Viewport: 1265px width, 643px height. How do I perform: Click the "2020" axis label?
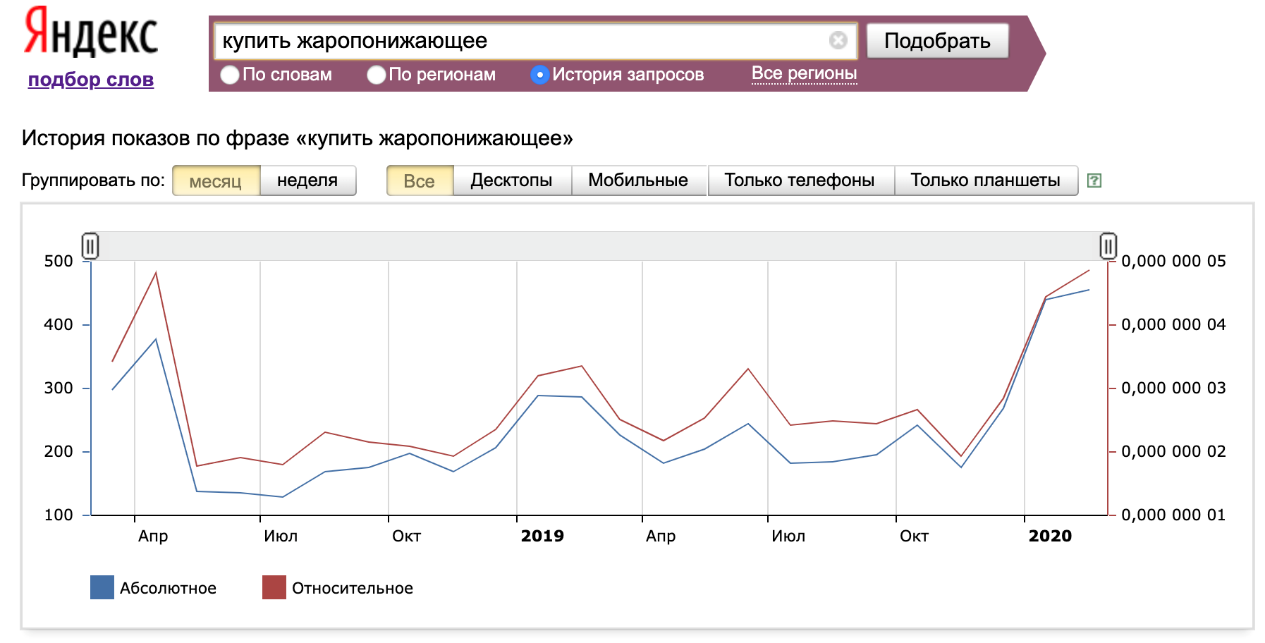pyautogui.click(x=1050, y=536)
